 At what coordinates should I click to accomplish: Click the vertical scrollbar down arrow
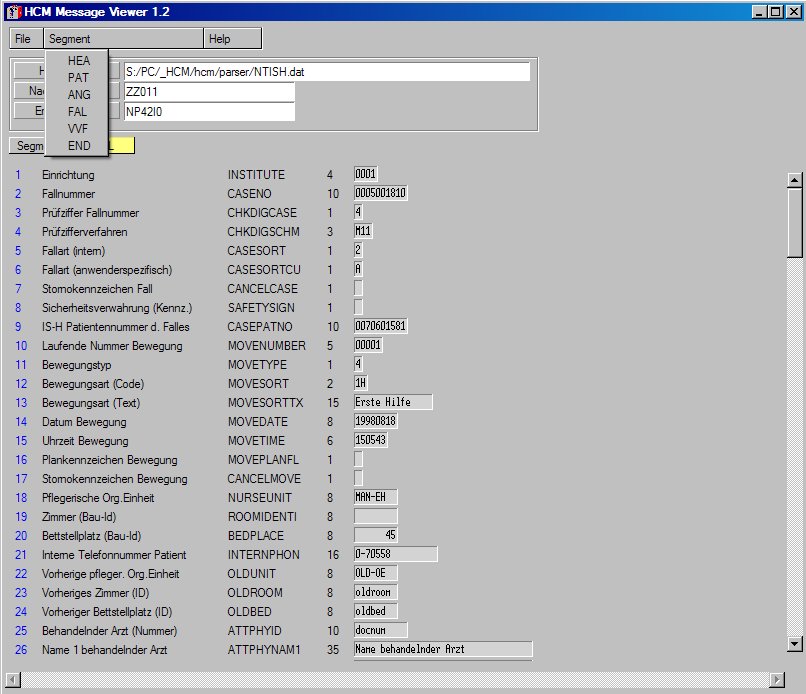[795, 644]
